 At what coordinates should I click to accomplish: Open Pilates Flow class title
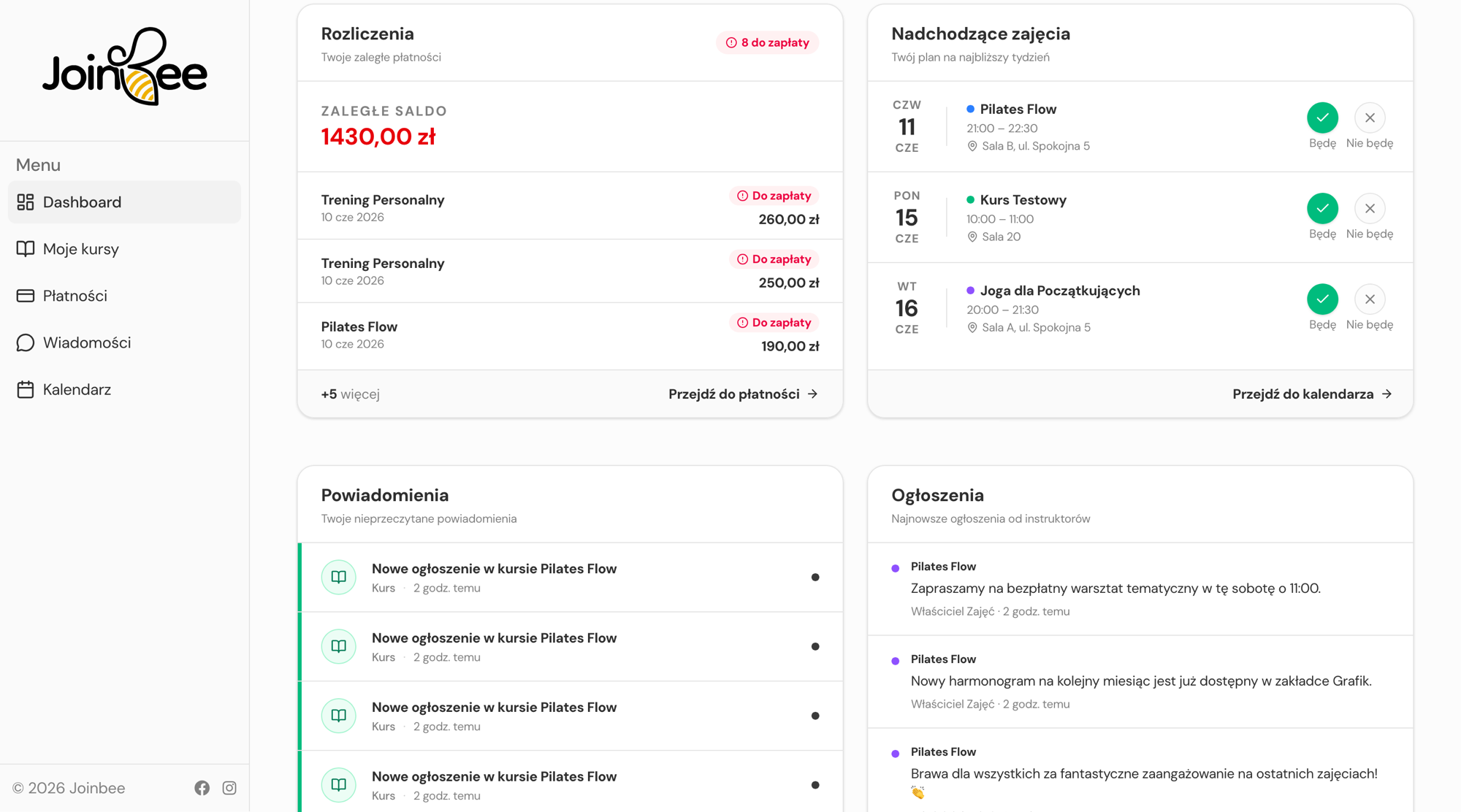click(x=1018, y=109)
